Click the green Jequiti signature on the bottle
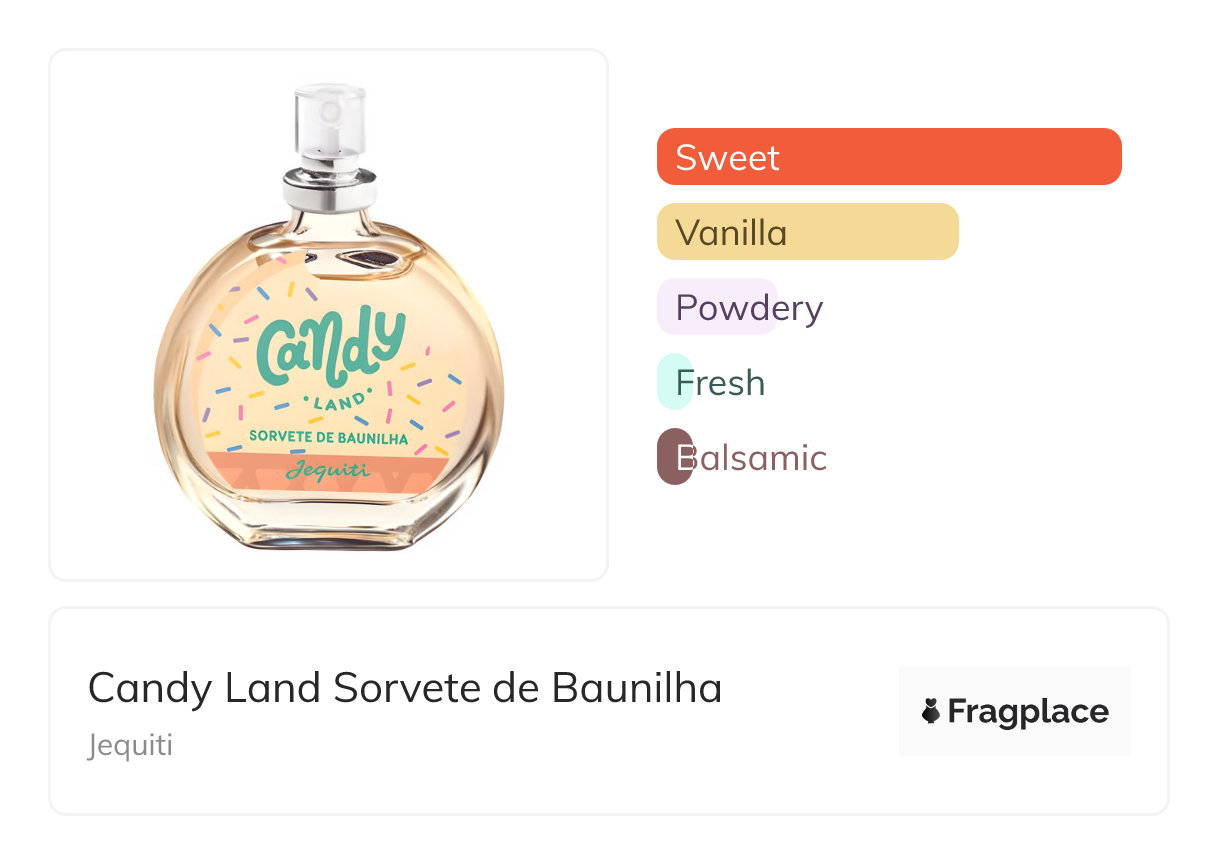 [328, 469]
